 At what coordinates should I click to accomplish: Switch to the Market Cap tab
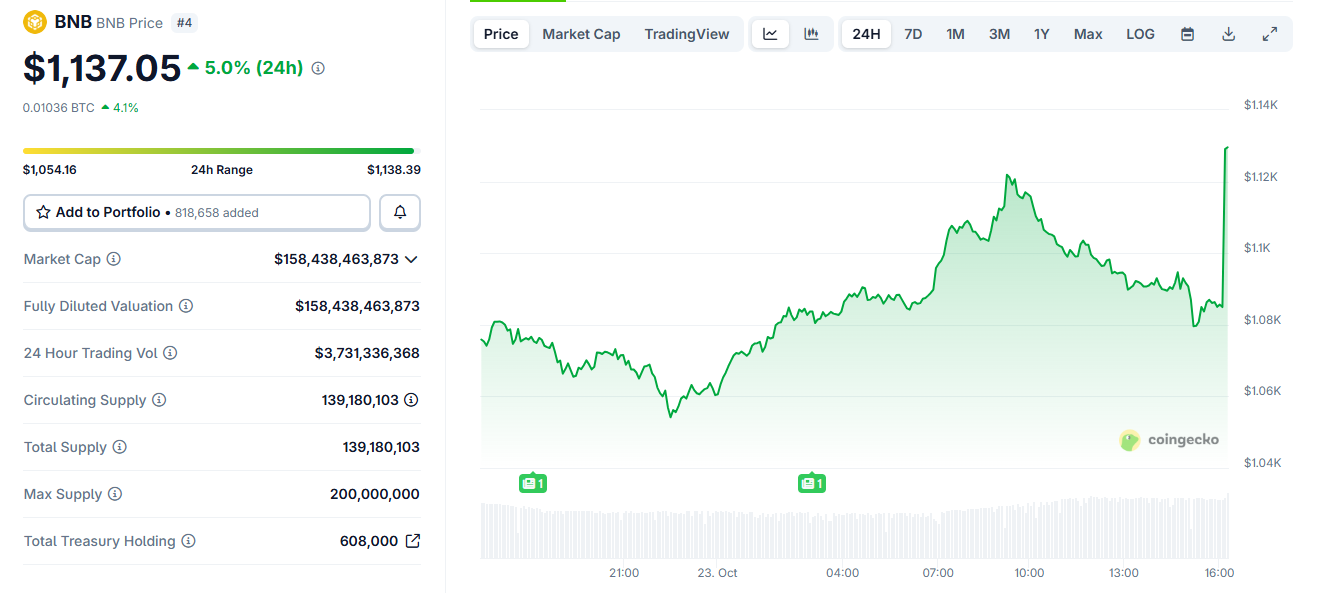tap(581, 33)
